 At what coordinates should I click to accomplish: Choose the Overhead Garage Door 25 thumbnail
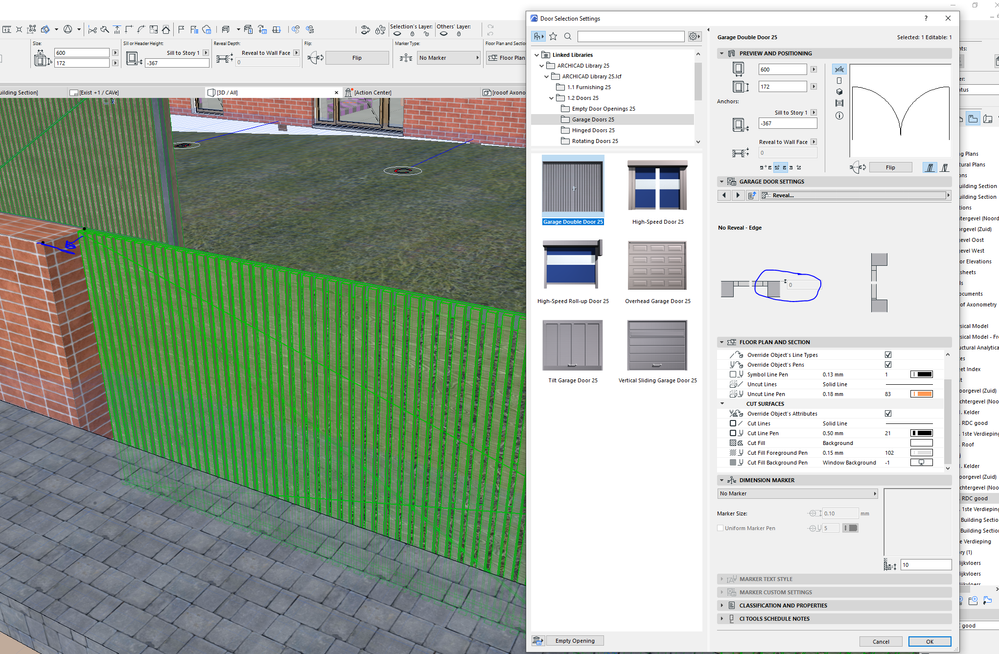[x=658, y=271]
